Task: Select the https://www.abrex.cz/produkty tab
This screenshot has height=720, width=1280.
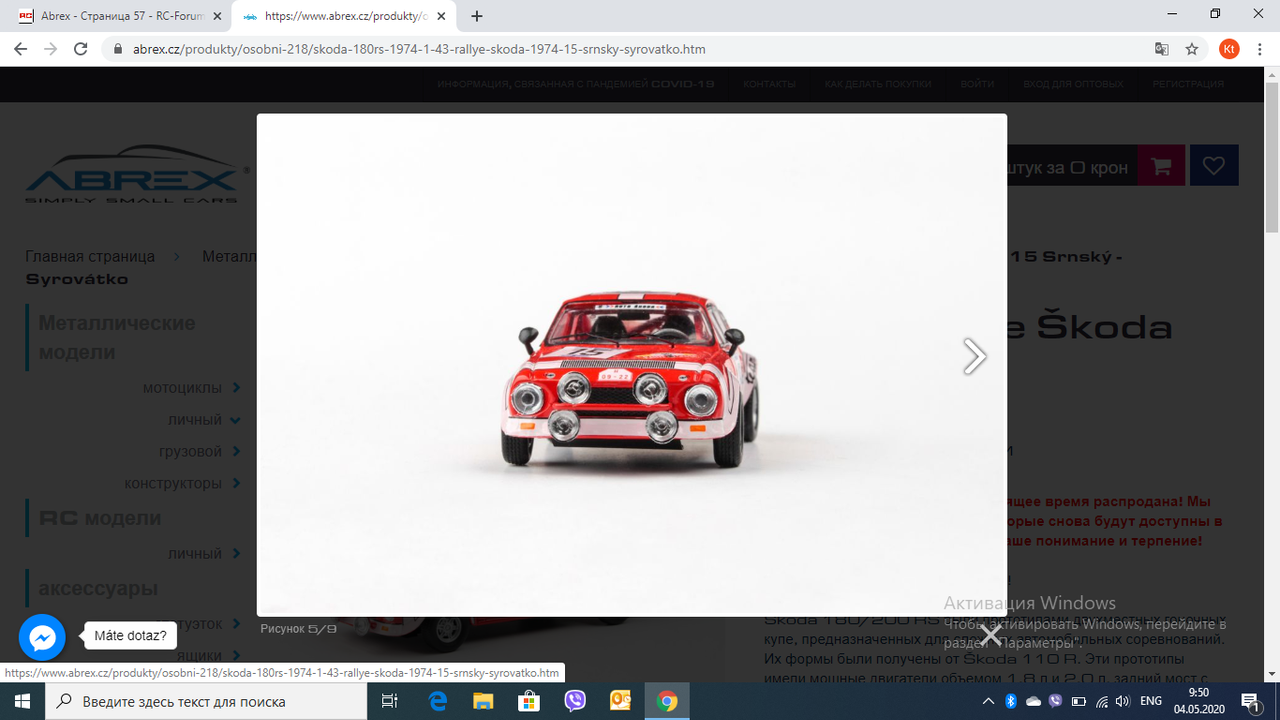Action: tap(345, 16)
